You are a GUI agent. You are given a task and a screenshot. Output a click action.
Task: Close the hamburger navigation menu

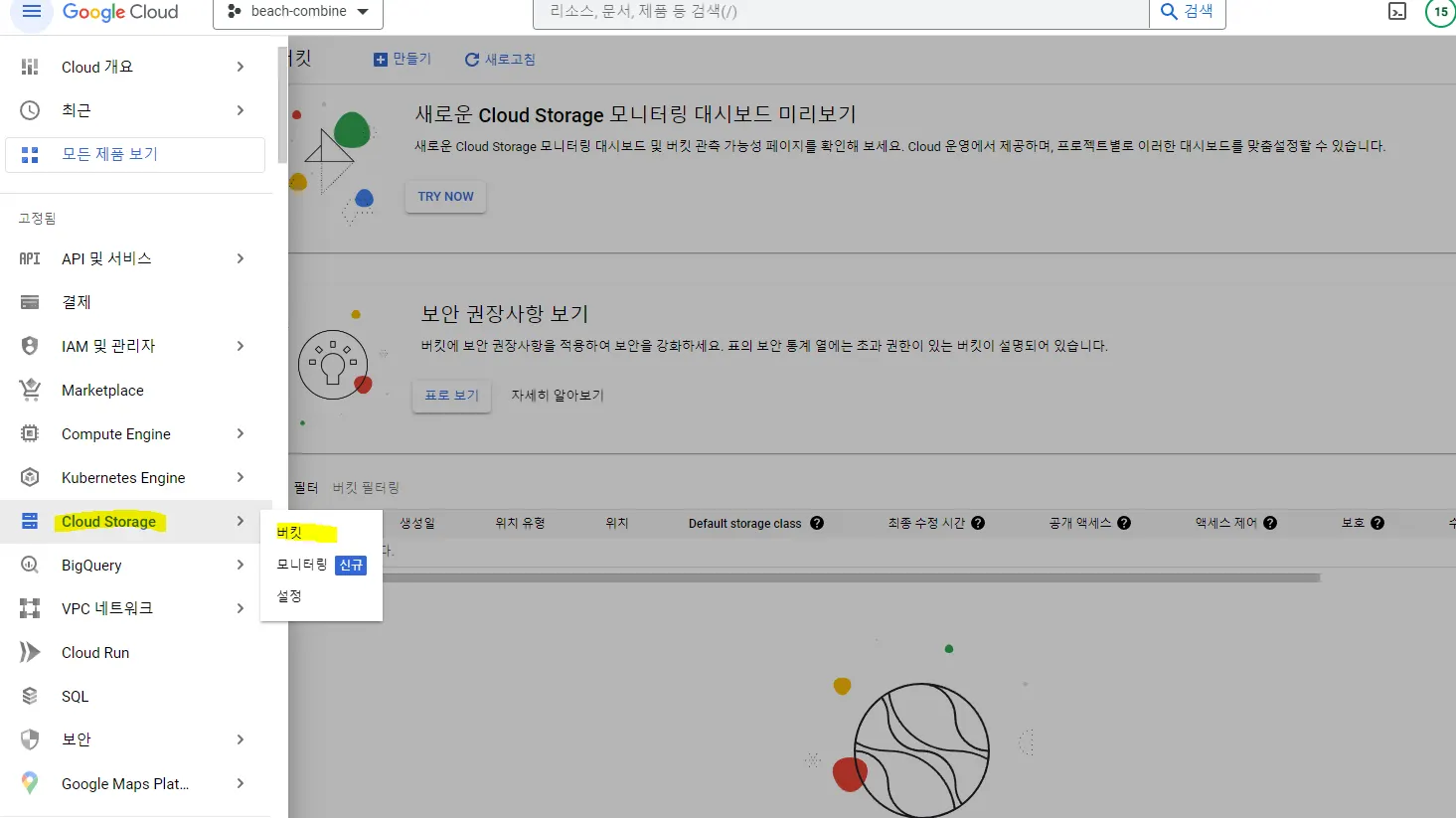(31, 12)
